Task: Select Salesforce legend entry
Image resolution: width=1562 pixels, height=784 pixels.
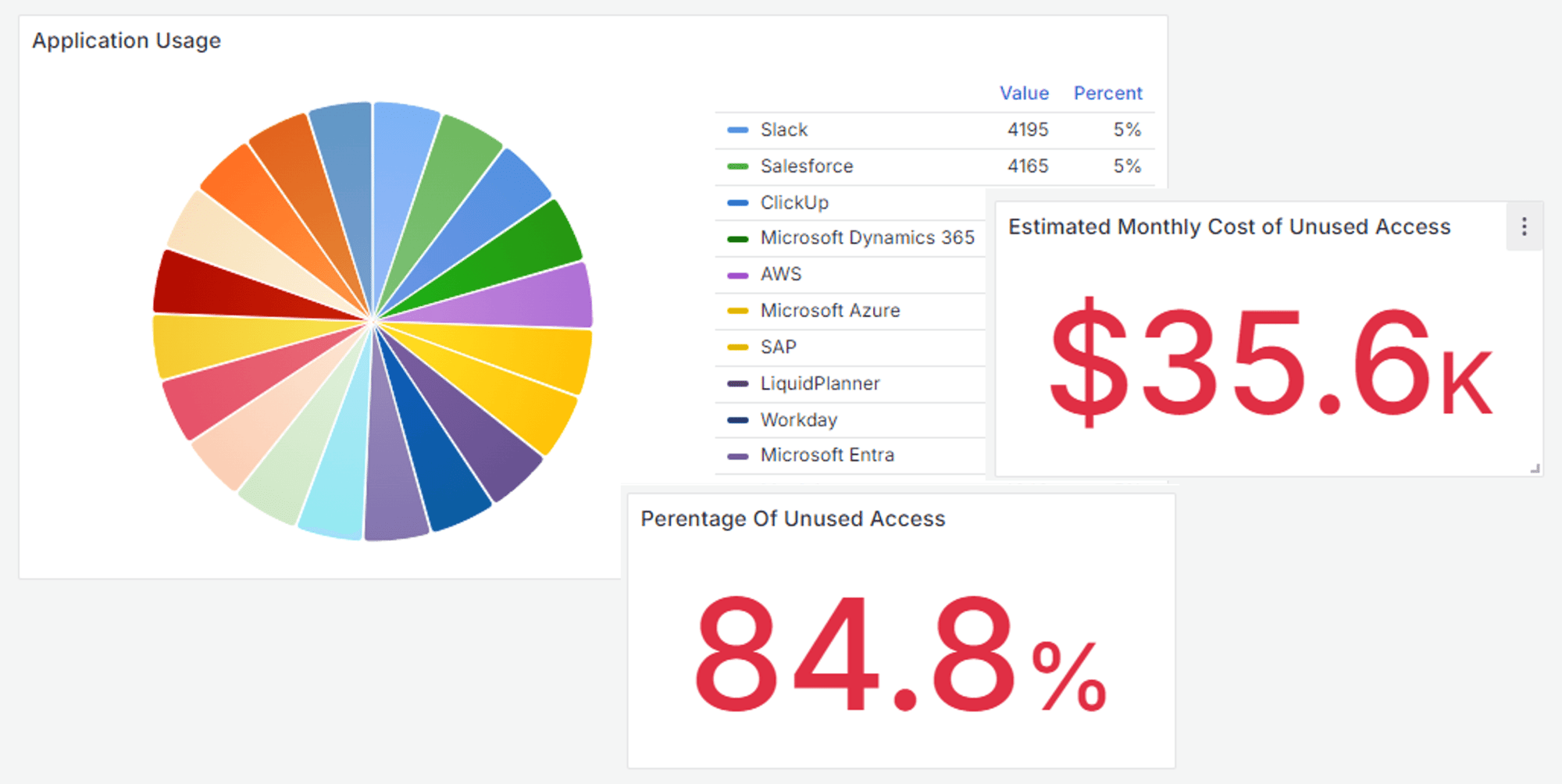Action: point(807,166)
